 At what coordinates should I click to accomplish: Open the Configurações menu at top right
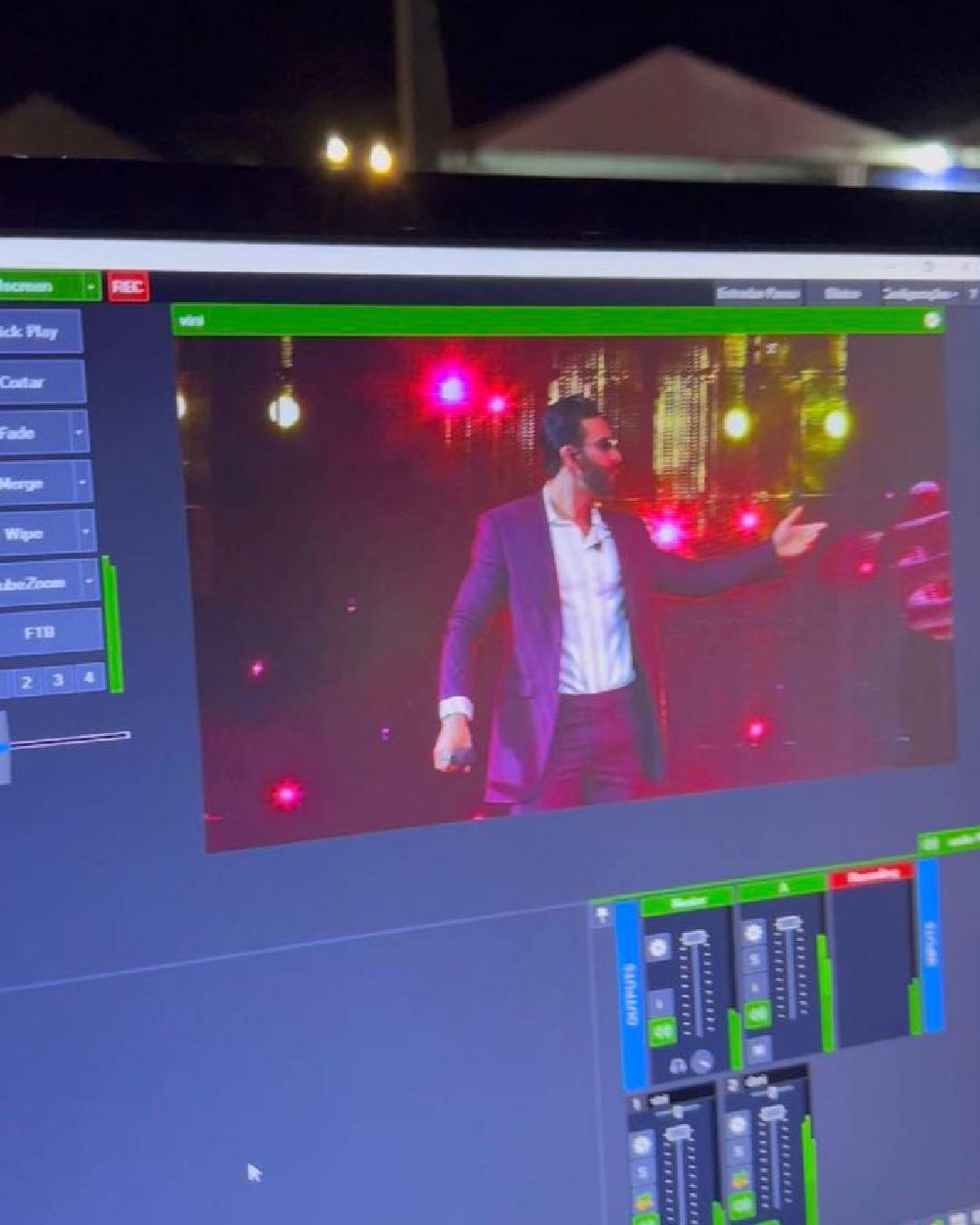point(918,294)
